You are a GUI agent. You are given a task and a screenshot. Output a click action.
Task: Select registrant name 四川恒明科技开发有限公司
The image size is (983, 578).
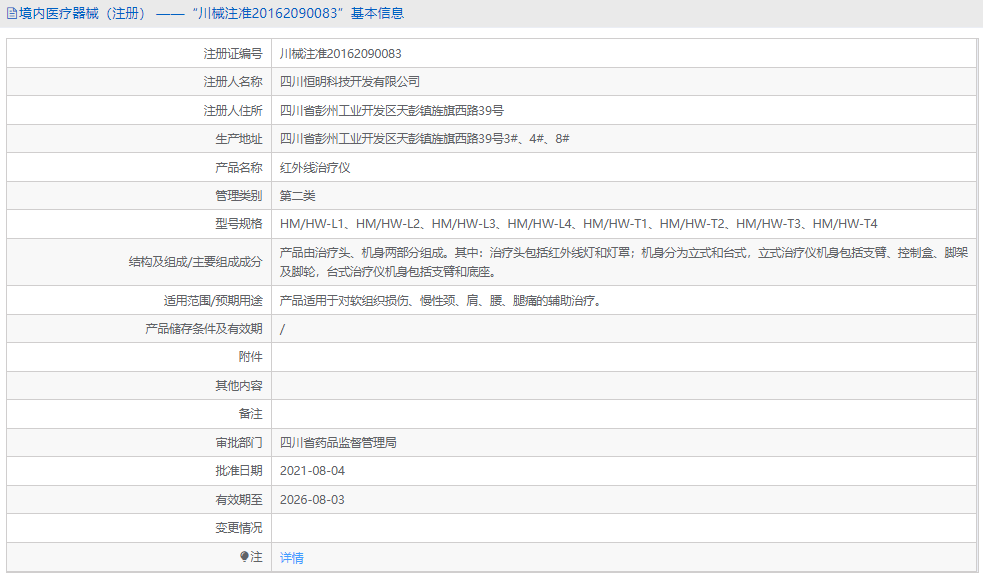(350, 82)
